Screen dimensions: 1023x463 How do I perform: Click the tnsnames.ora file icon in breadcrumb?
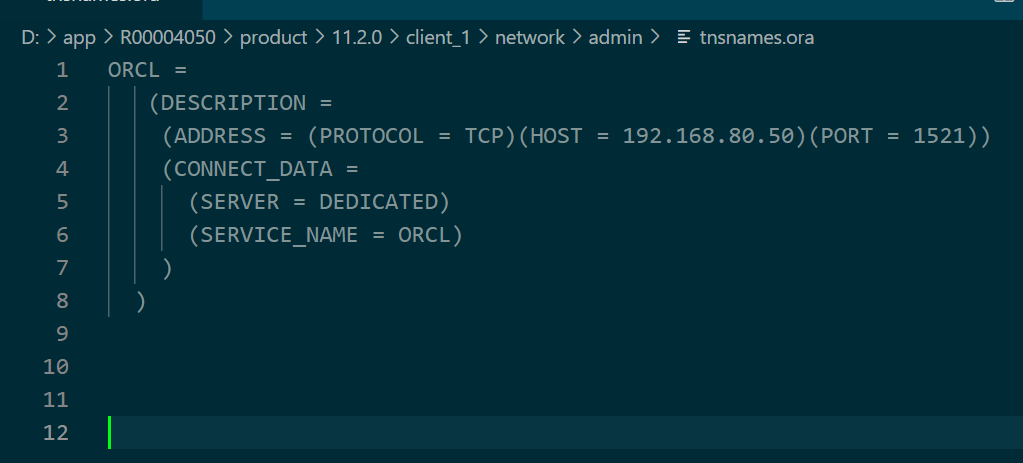tap(684, 38)
